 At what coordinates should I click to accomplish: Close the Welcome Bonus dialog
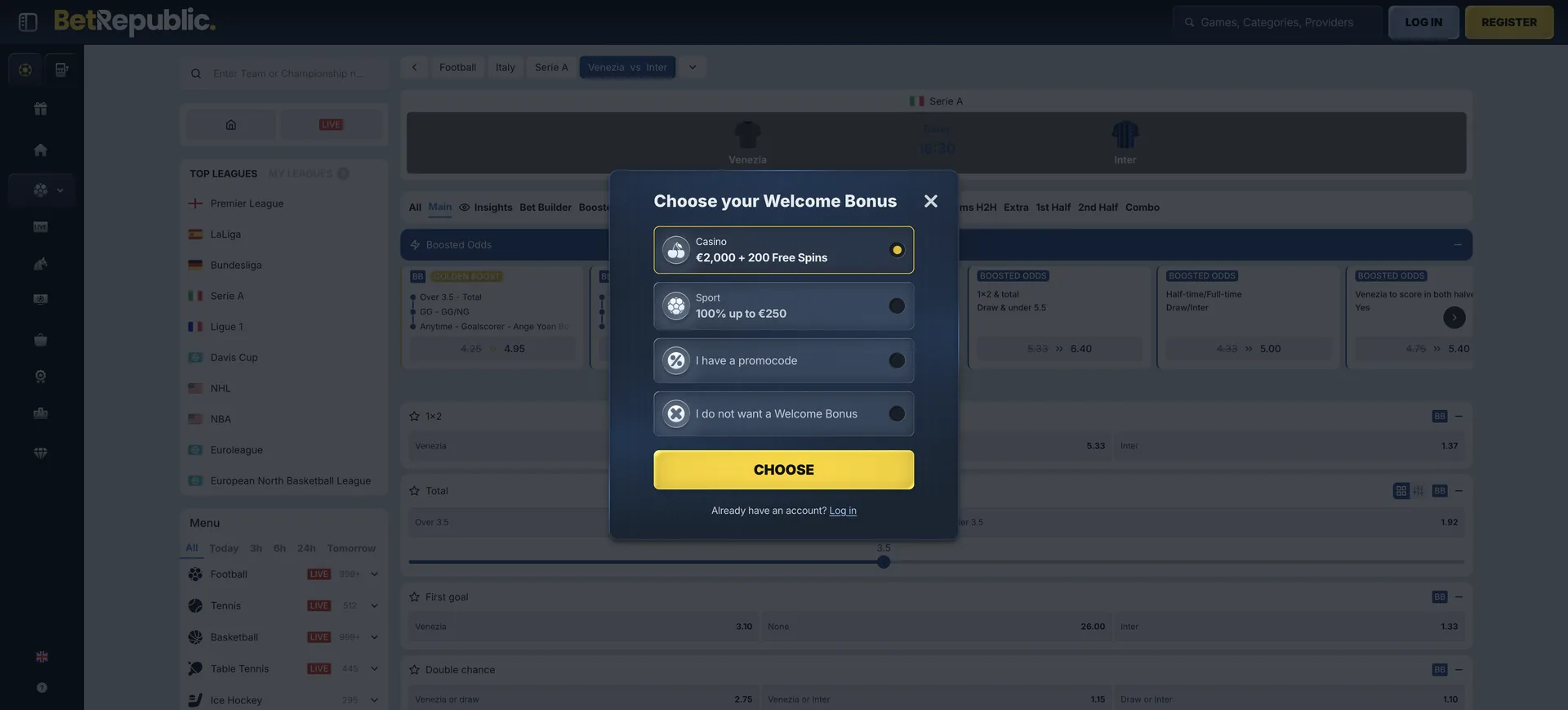(930, 201)
